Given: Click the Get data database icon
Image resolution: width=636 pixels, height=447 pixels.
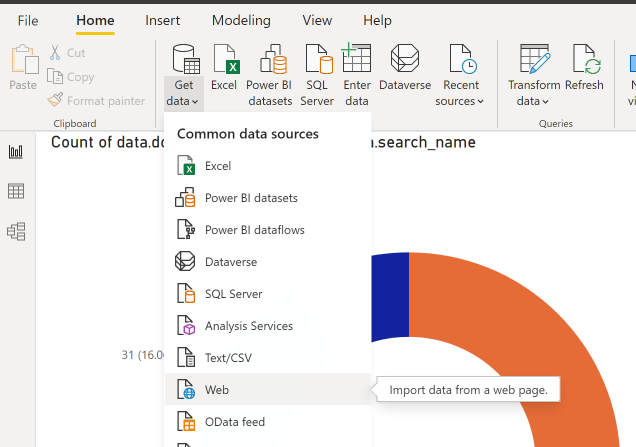Looking at the screenshot, I should (x=186, y=59).
